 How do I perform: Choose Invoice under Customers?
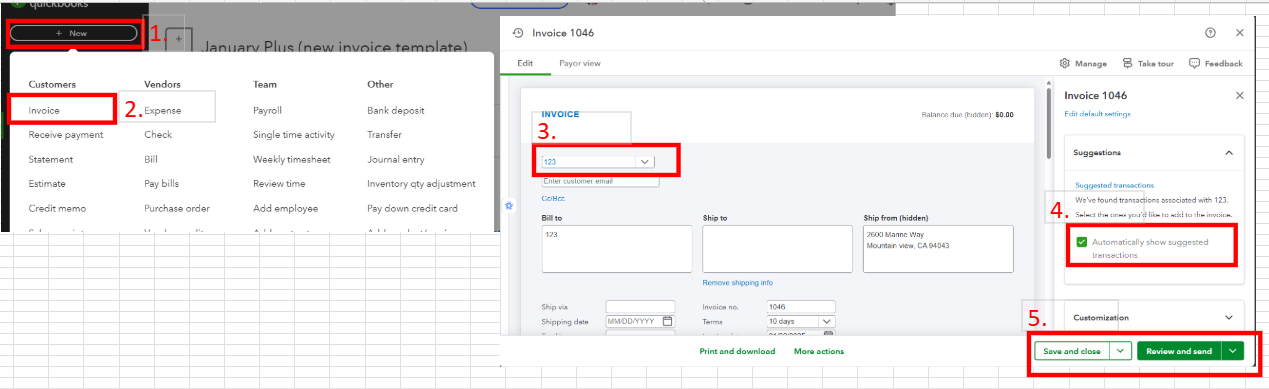click(44, 110)
